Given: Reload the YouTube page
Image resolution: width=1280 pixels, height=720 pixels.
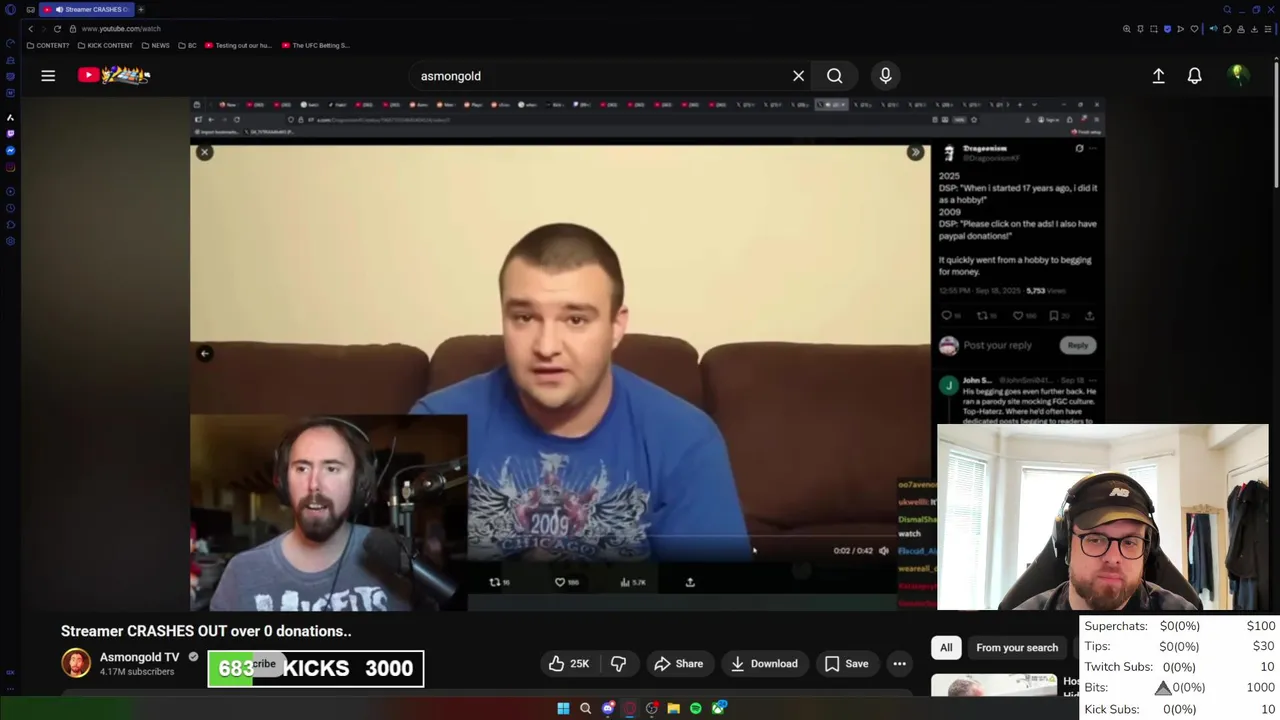Looking at the screenshot, I should 57,29.
